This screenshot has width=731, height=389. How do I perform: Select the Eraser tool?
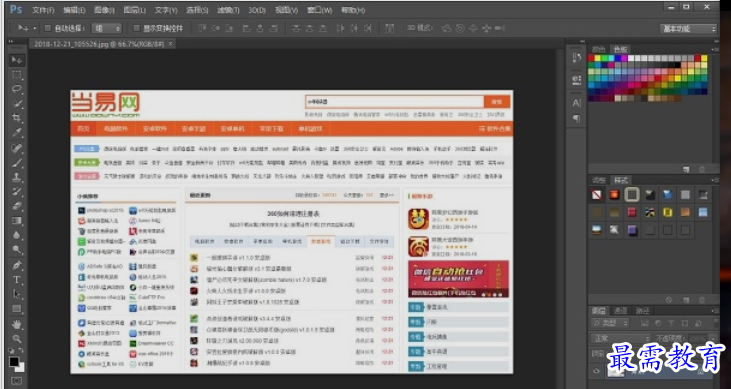(x=17, y=206)
